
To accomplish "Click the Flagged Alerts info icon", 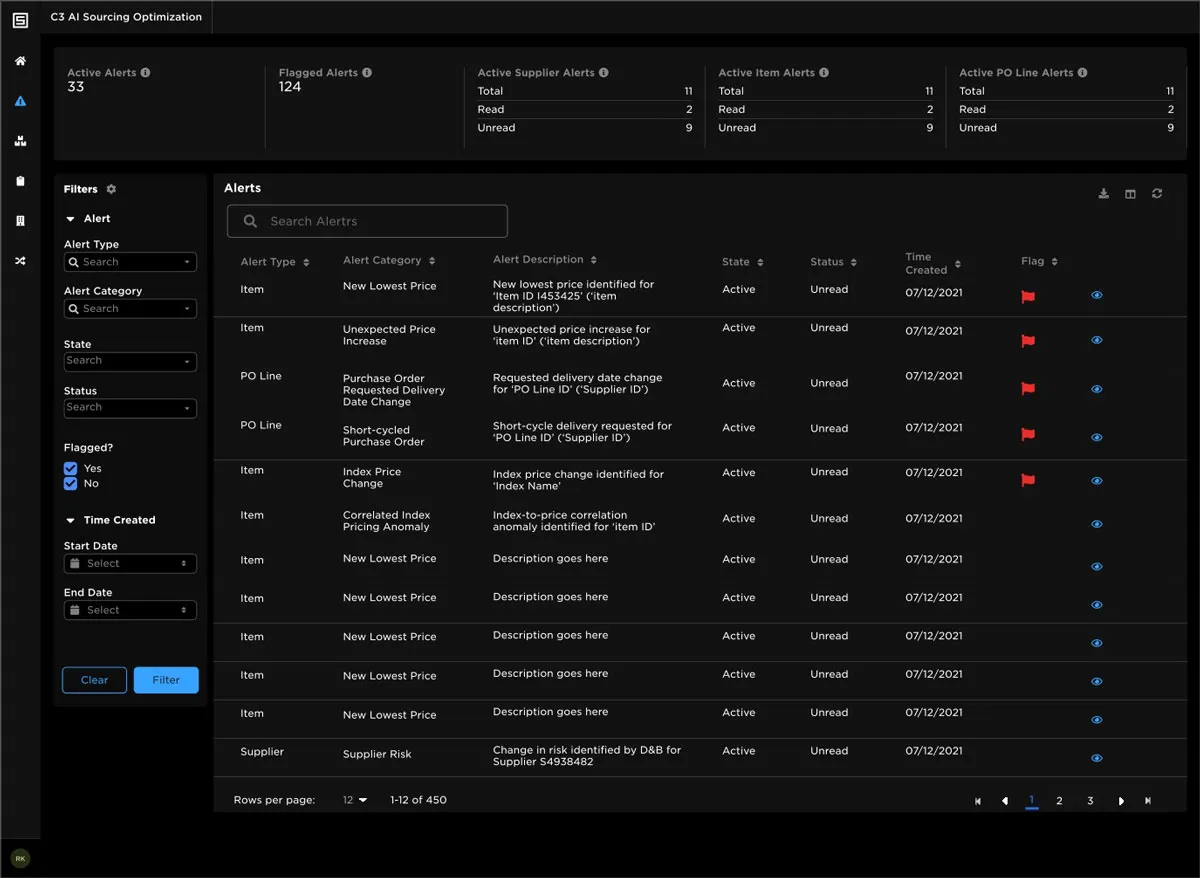I will pos(367,73).
